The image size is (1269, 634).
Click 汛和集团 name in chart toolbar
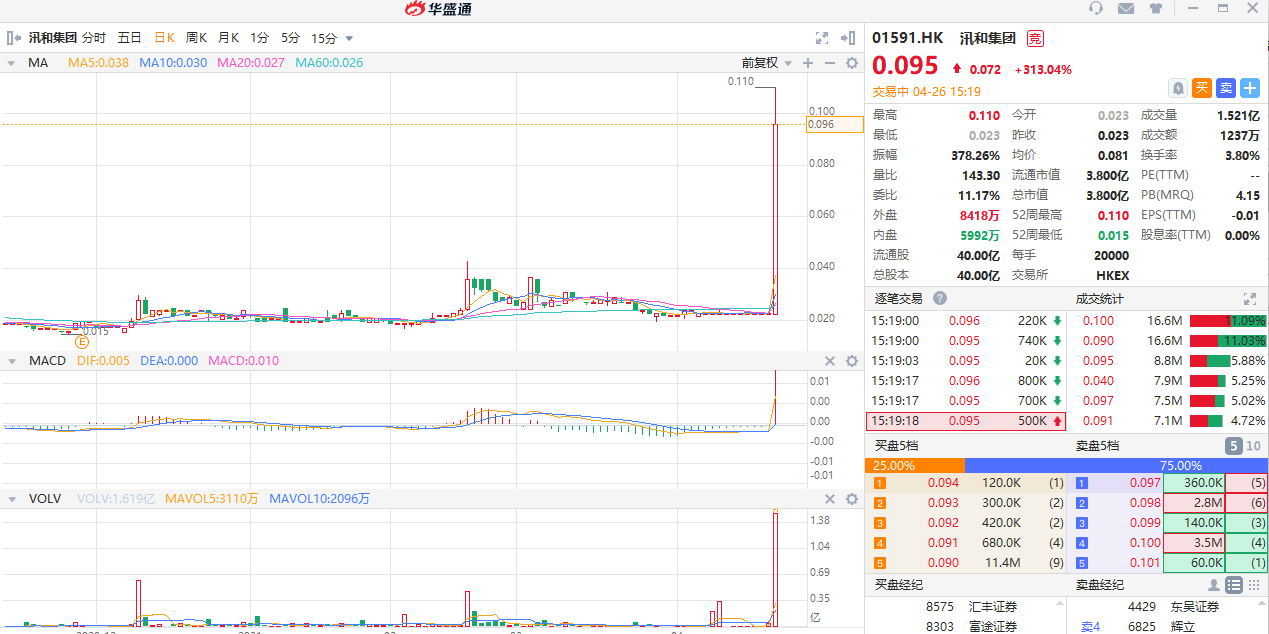click(x=51, y=38)
